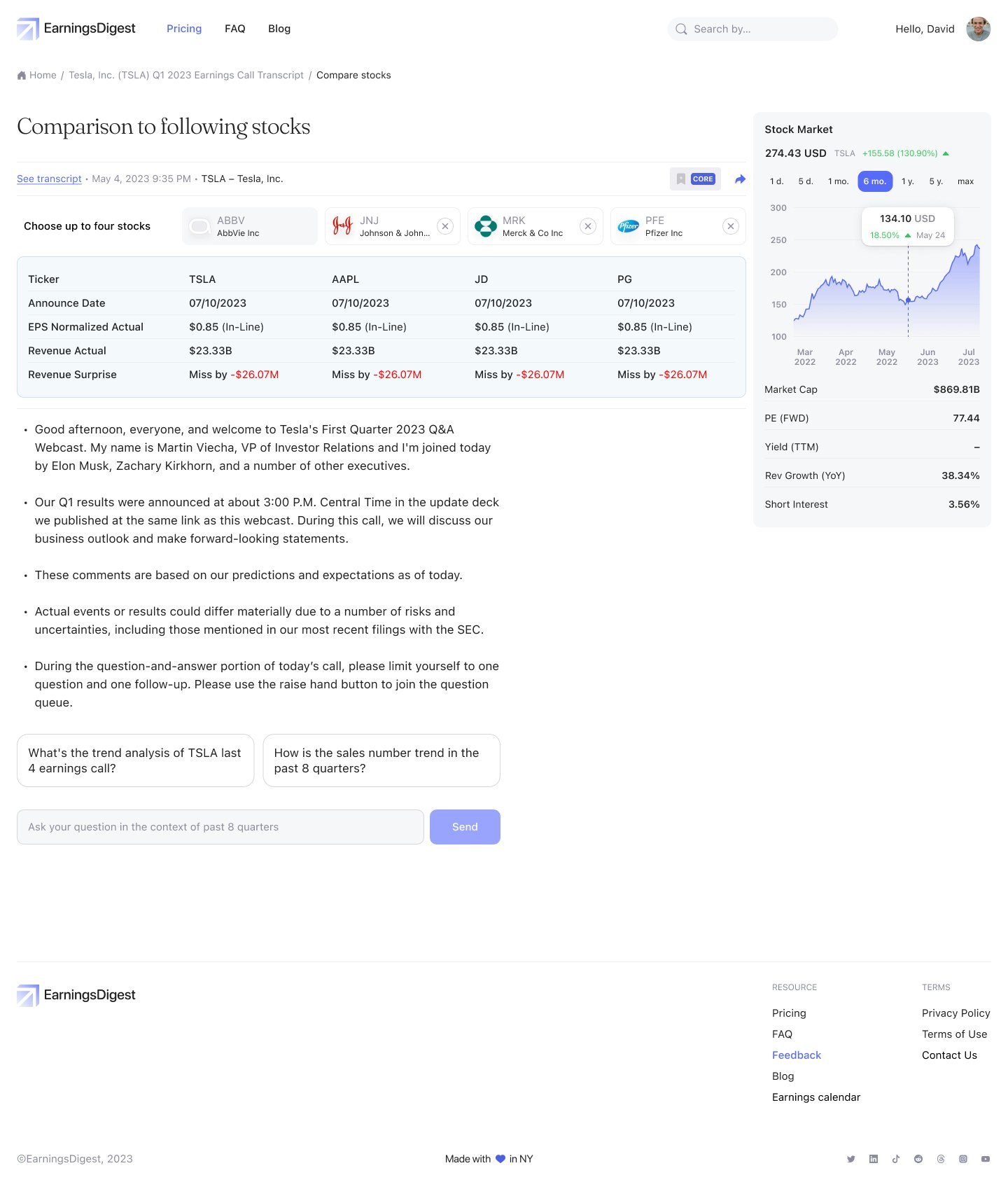Viewport: 1008px width, 1182px height.
Task: Select the 1 mo. chart range
Action: coord(838,181)
